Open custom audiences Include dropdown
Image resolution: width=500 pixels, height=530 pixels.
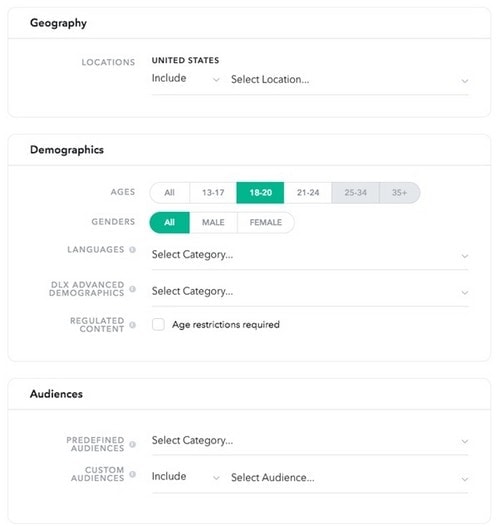tap(186, 477)
